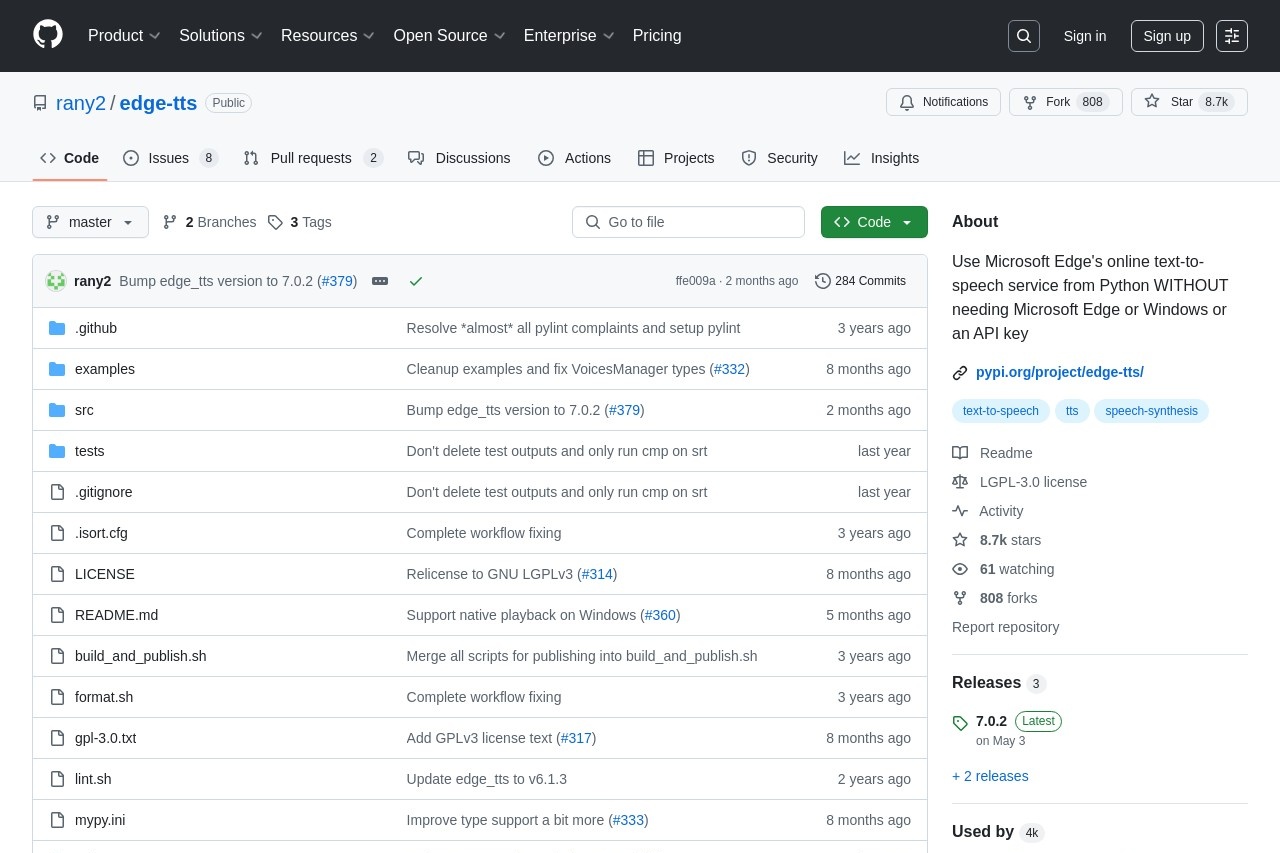The height and width of the screenshot is (853, 1280).
Task: Click Report repository
Action: pyautogui.click(x=1005, y=627)
